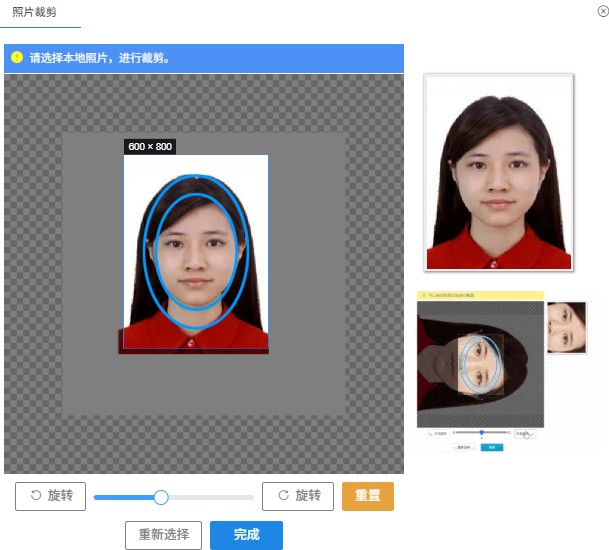Click the small sideways face thumbnail
The image size is (609, 550).
[x=567, y=328]
